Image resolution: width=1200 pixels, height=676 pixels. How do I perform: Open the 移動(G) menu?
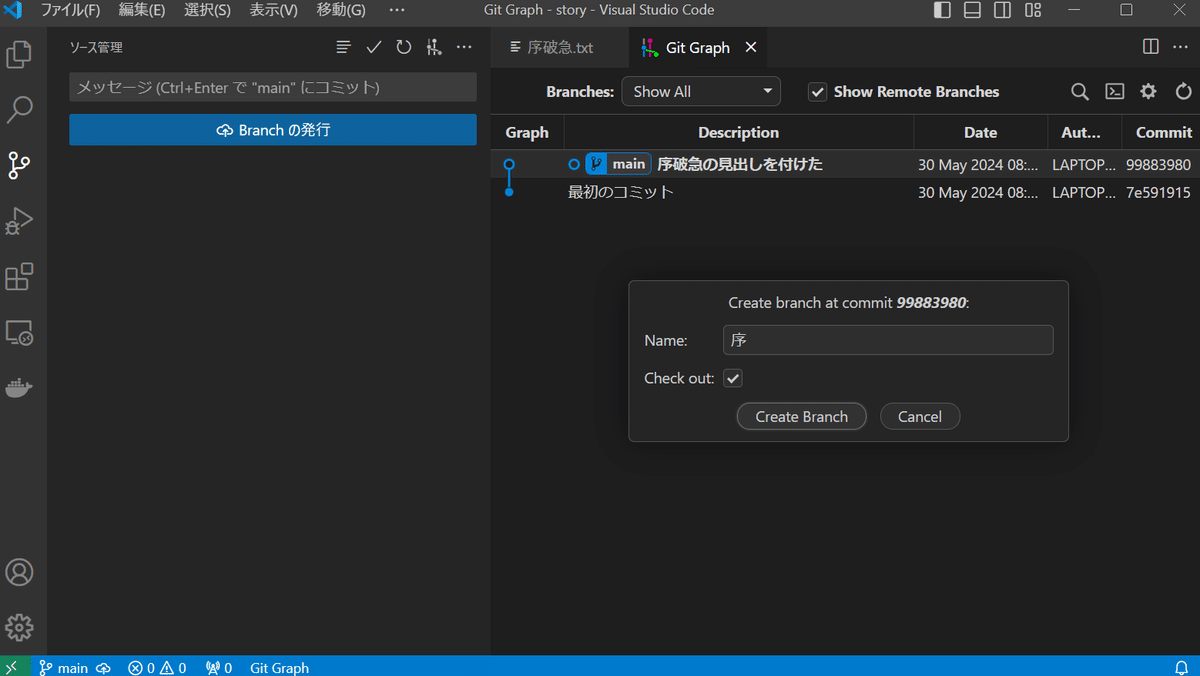[341, 10]
